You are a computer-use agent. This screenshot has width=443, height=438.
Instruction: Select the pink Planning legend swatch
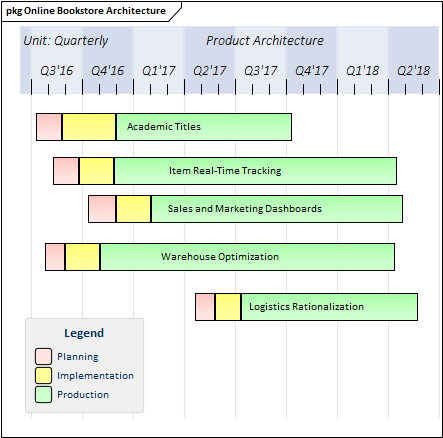click(x=43, y=356)
